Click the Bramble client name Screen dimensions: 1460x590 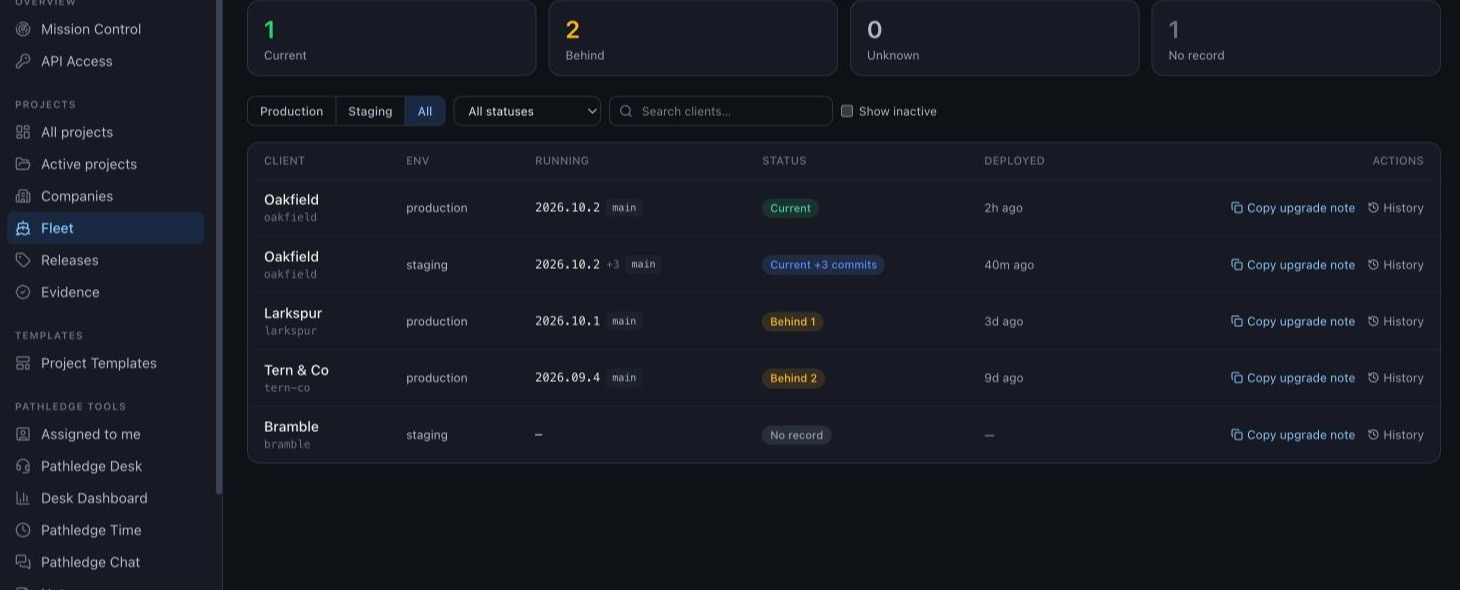click(291, 426)
